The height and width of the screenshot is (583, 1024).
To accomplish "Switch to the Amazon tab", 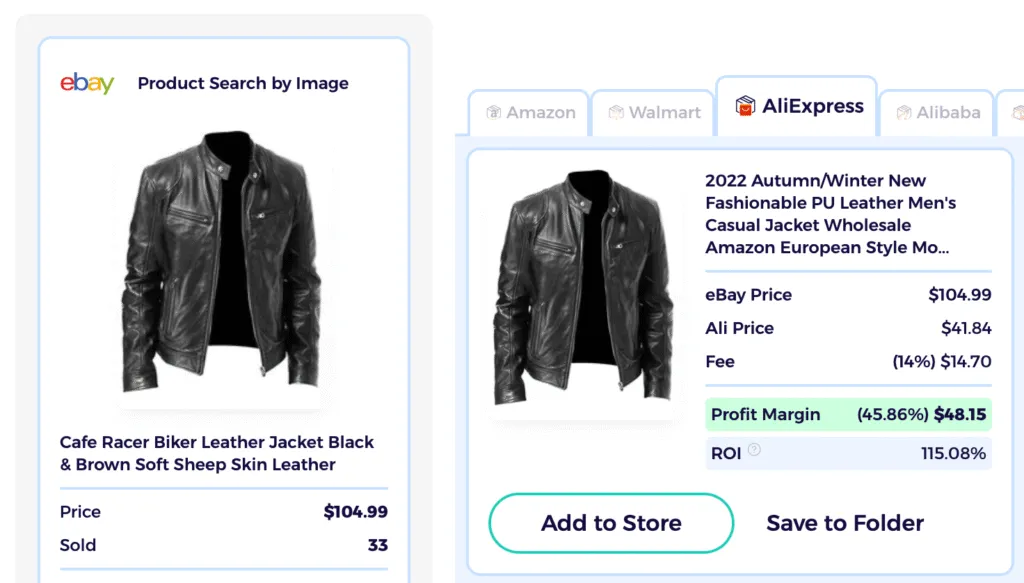I will click(x=528, y=113).
